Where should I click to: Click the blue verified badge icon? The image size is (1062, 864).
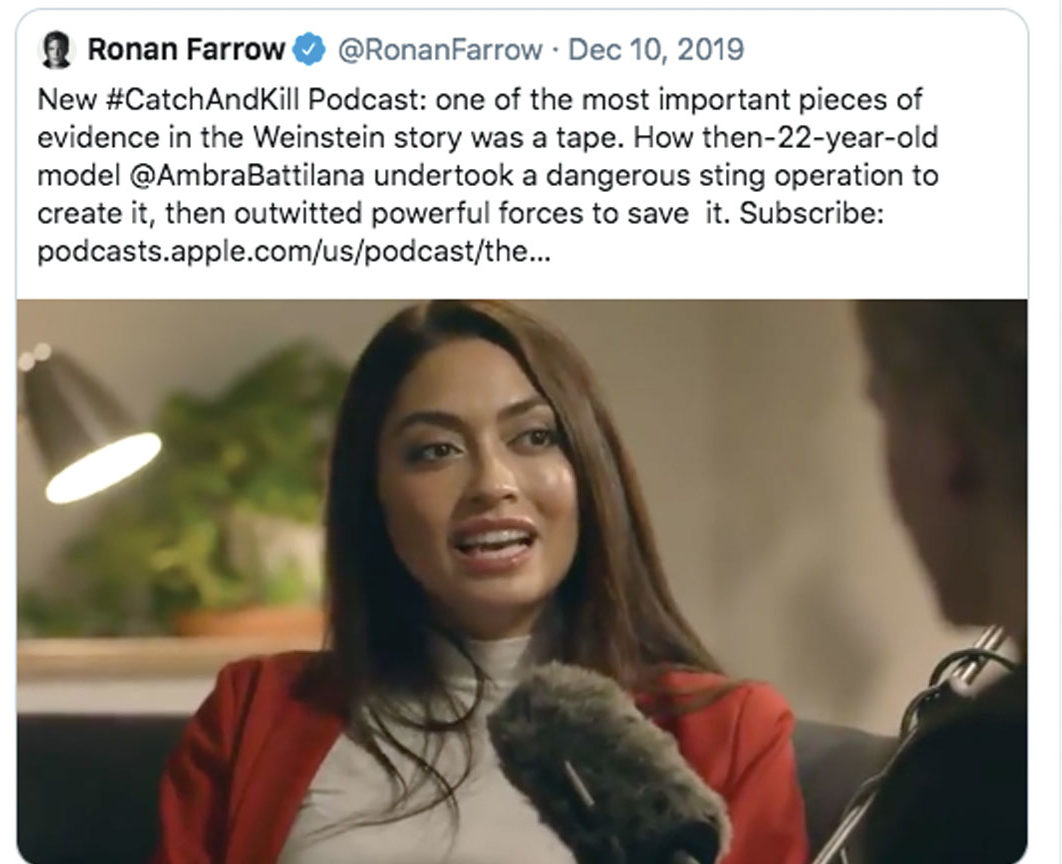pyautogui.click(x=310, y=49)
